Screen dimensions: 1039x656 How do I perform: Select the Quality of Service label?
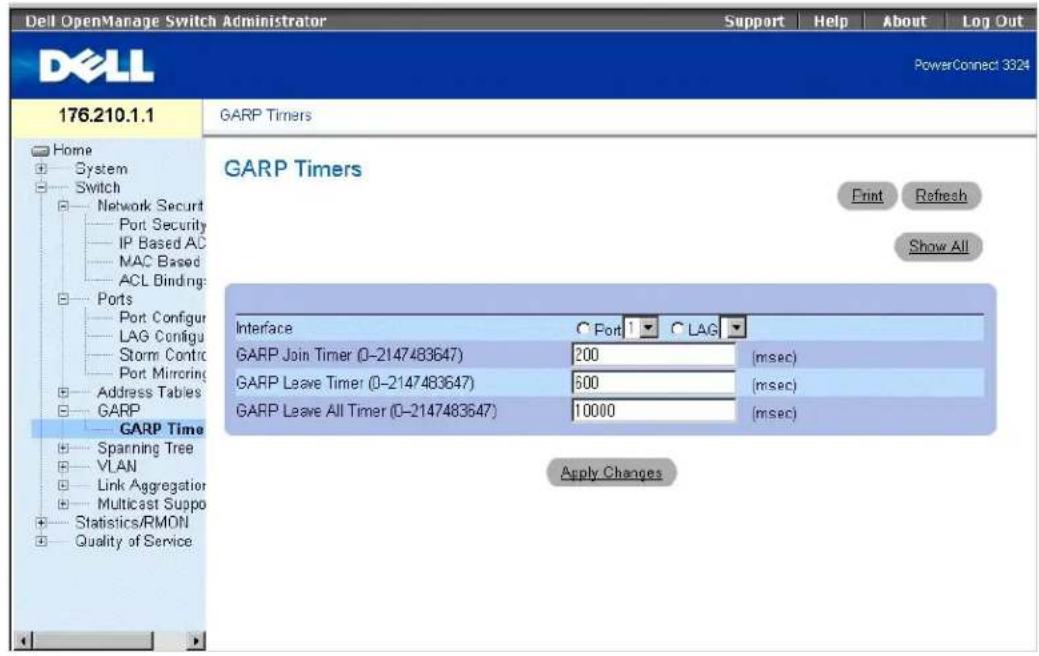tap(133, 541)
